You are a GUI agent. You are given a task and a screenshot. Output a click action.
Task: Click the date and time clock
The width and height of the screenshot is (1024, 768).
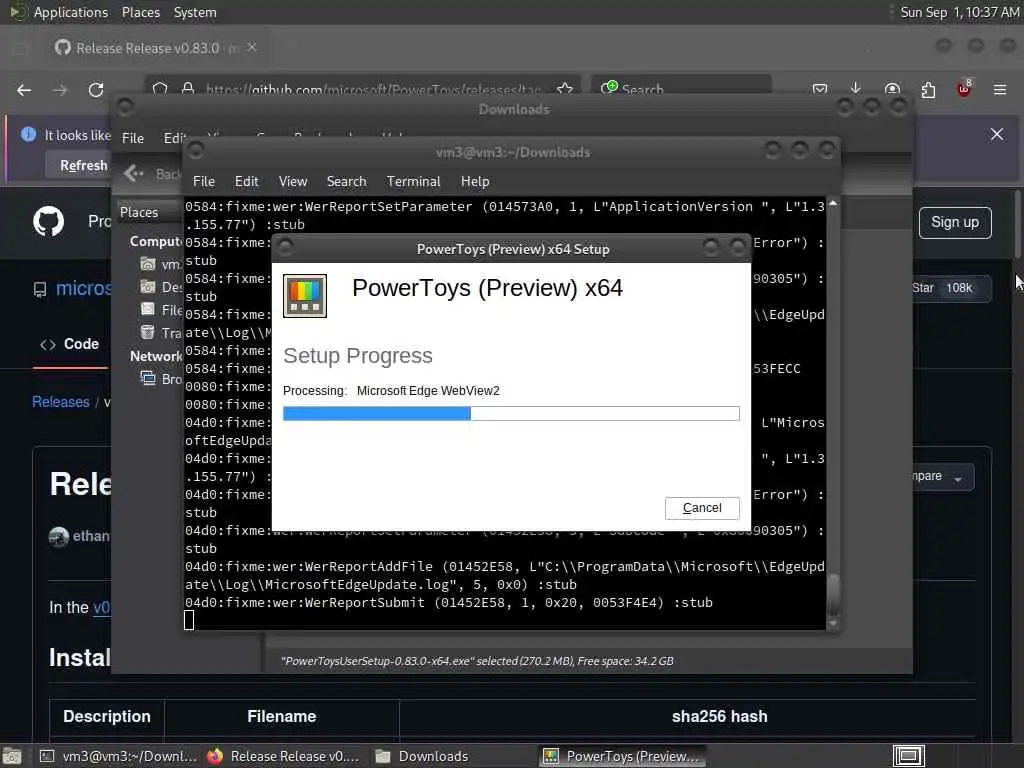[959, 12]
